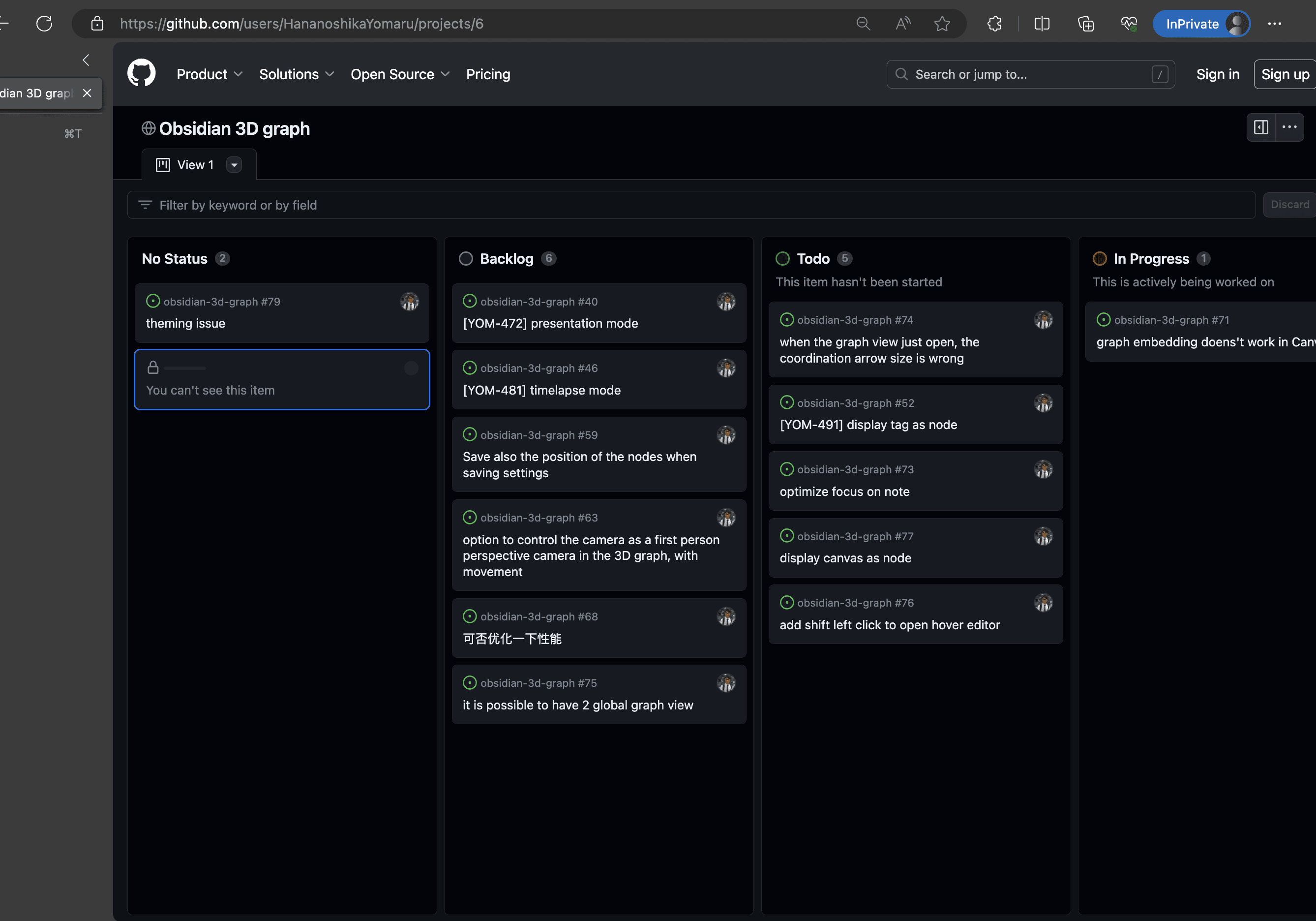
Task: Click assignee avatar on issue #79
Action: (x=409, y=302)
